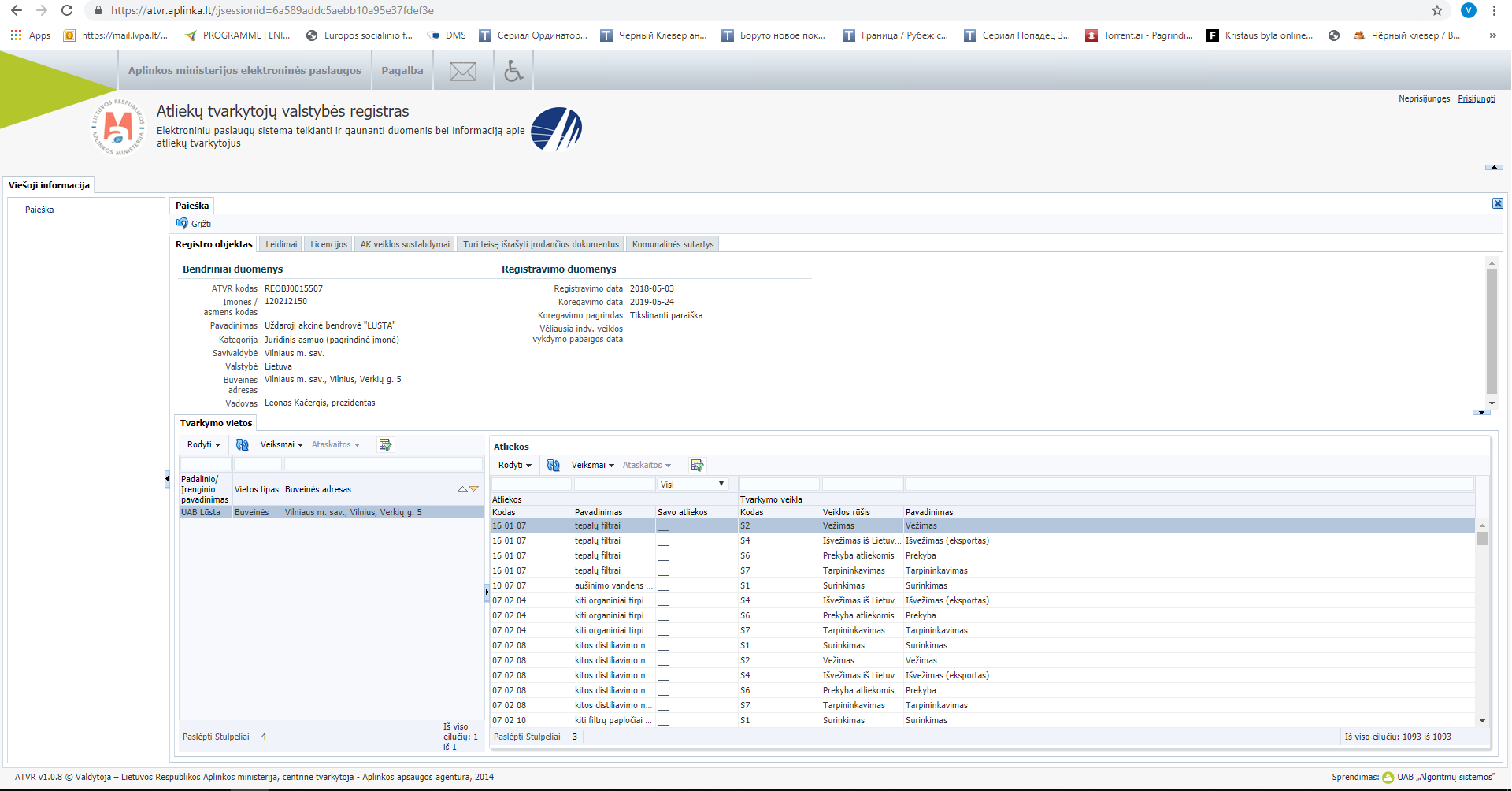Viewport: 1512px width, 791px height.
Task: Sort Buveinės adresas descending with orange triangle
Action: (474, 489)
